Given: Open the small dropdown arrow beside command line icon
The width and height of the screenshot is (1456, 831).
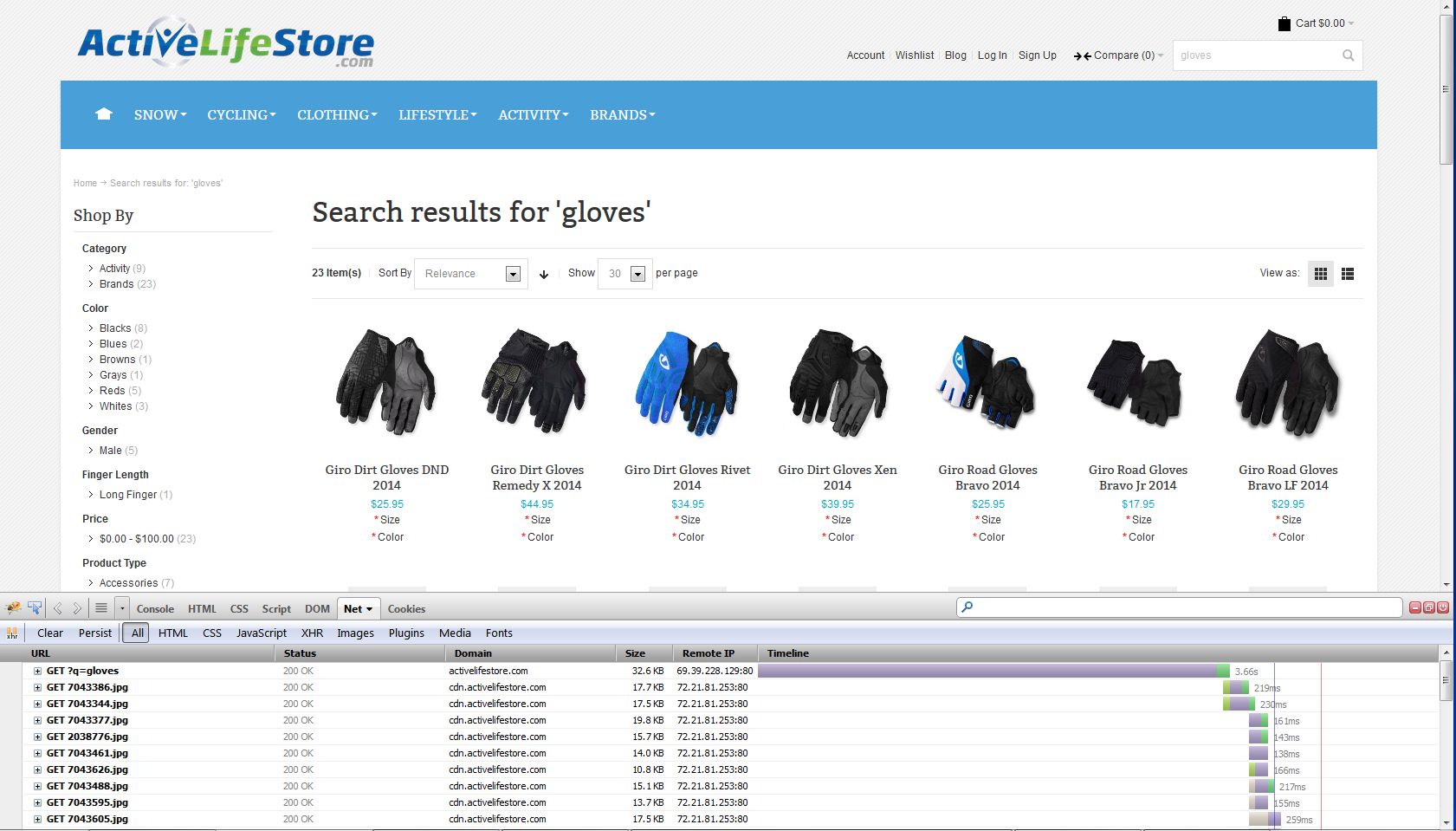Looking at the screenshot, I should (x=121, y=608).
